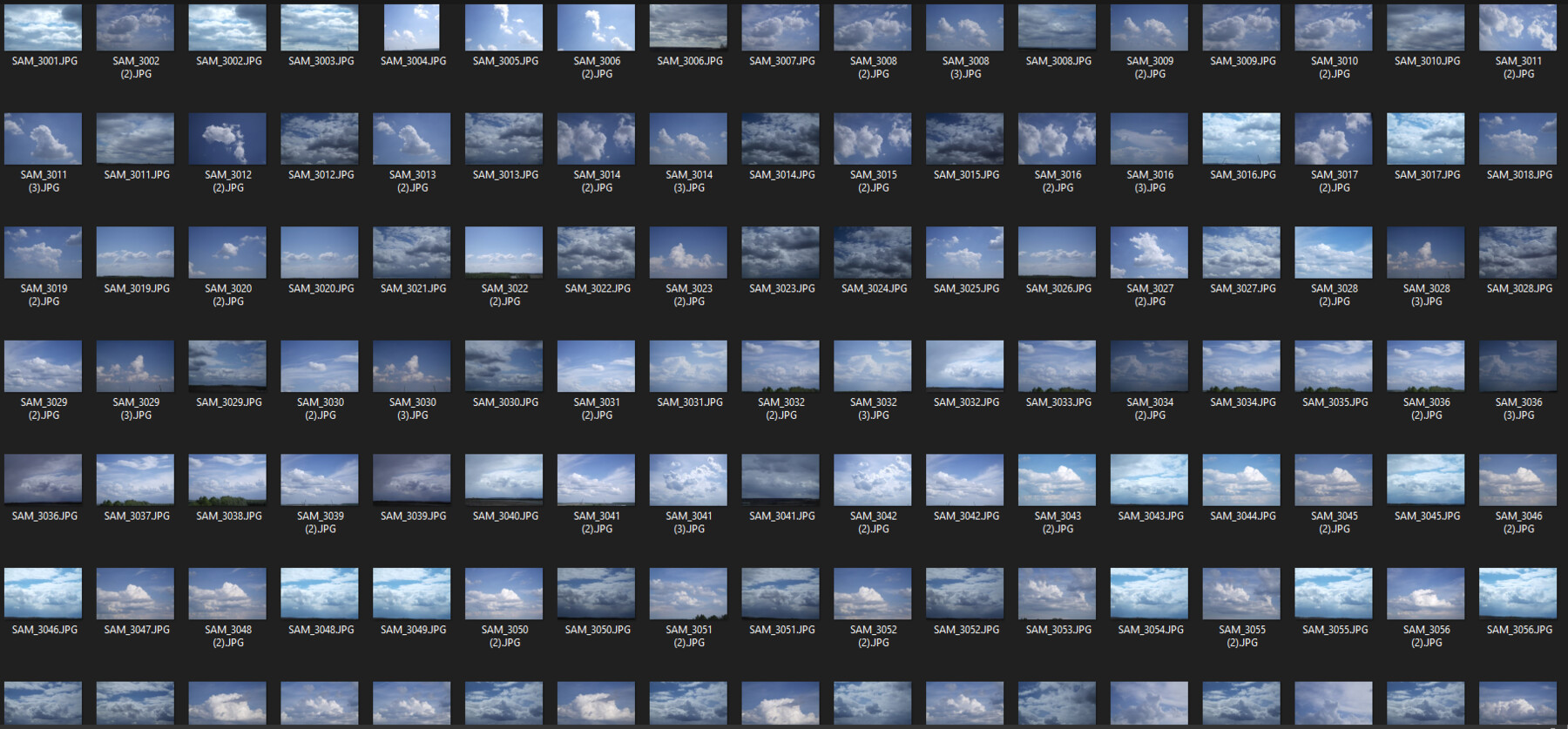Click the SAM_3036 (2).JPG thumbnail
Screen dimensions: 1568x729
(x=1426, y=367)
